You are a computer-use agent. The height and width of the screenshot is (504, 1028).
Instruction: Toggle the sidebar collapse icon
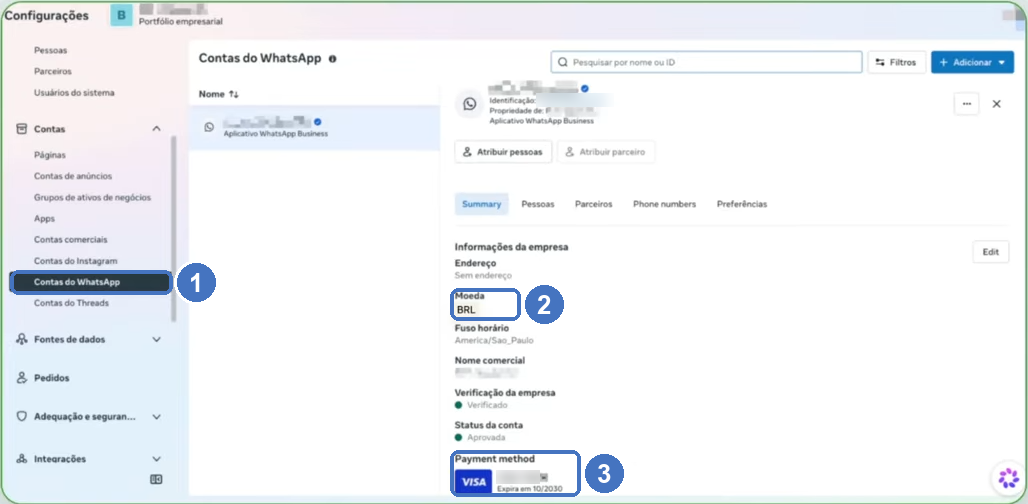tap(156, 480)
